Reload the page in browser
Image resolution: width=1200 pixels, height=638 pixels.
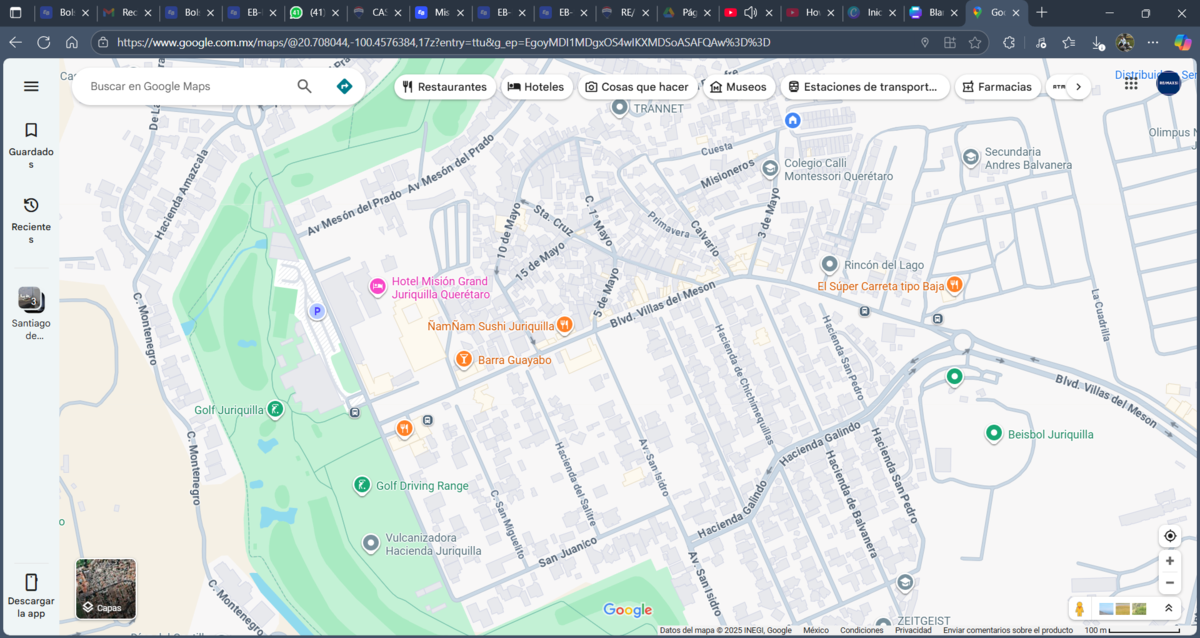[43, 43]
